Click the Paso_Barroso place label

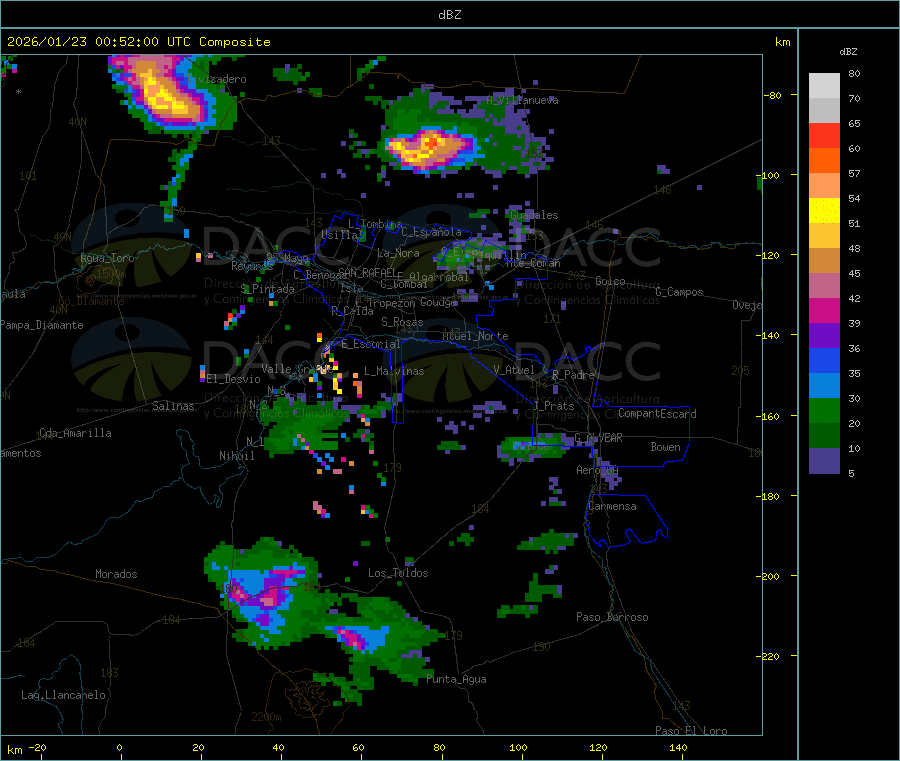612,617
